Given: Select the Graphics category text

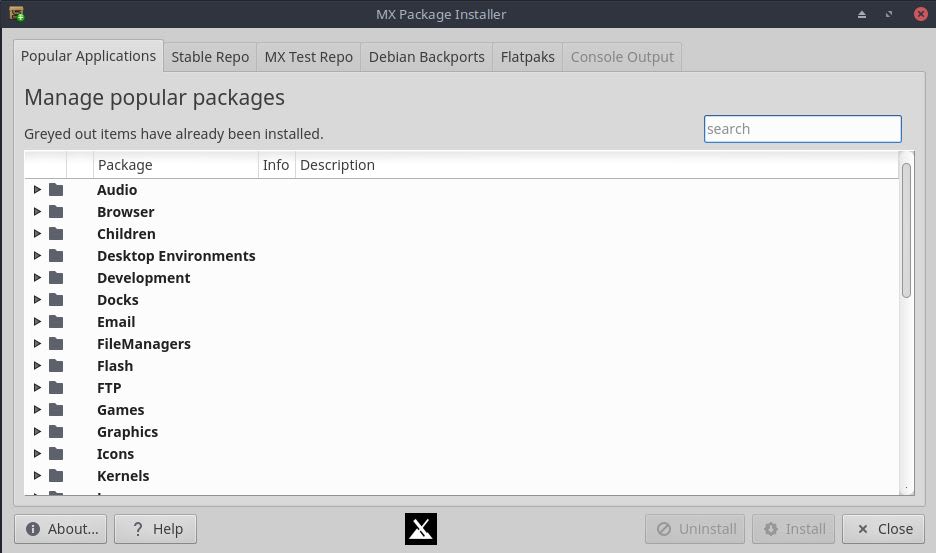Looking at the screenshot, I should pos(127,432).
